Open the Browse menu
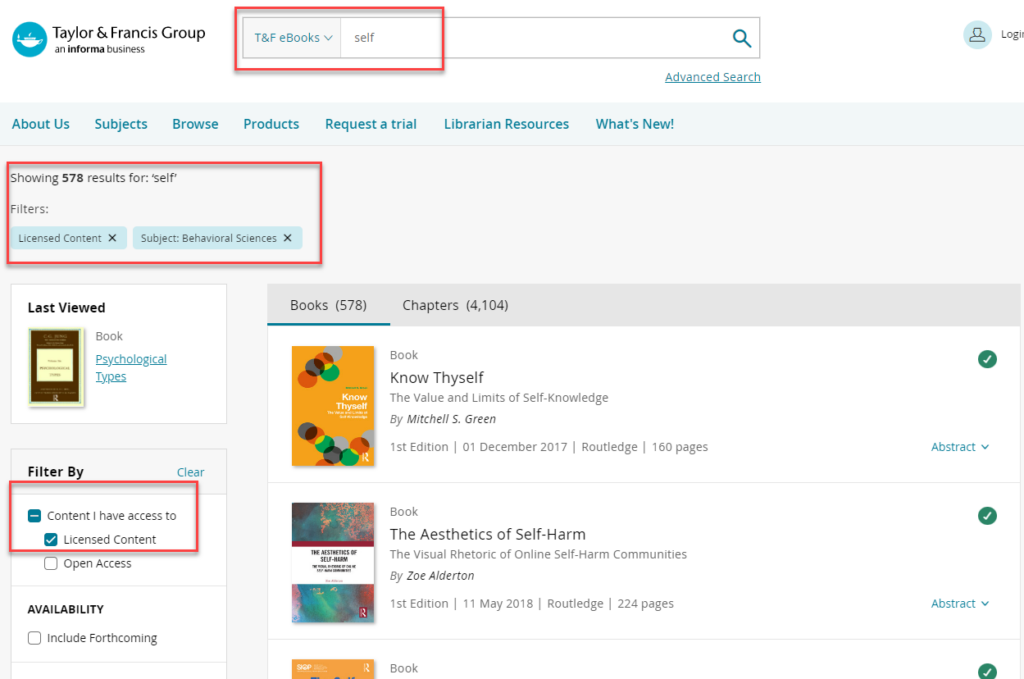This screenshot has height=679, width=1024. 195,124
